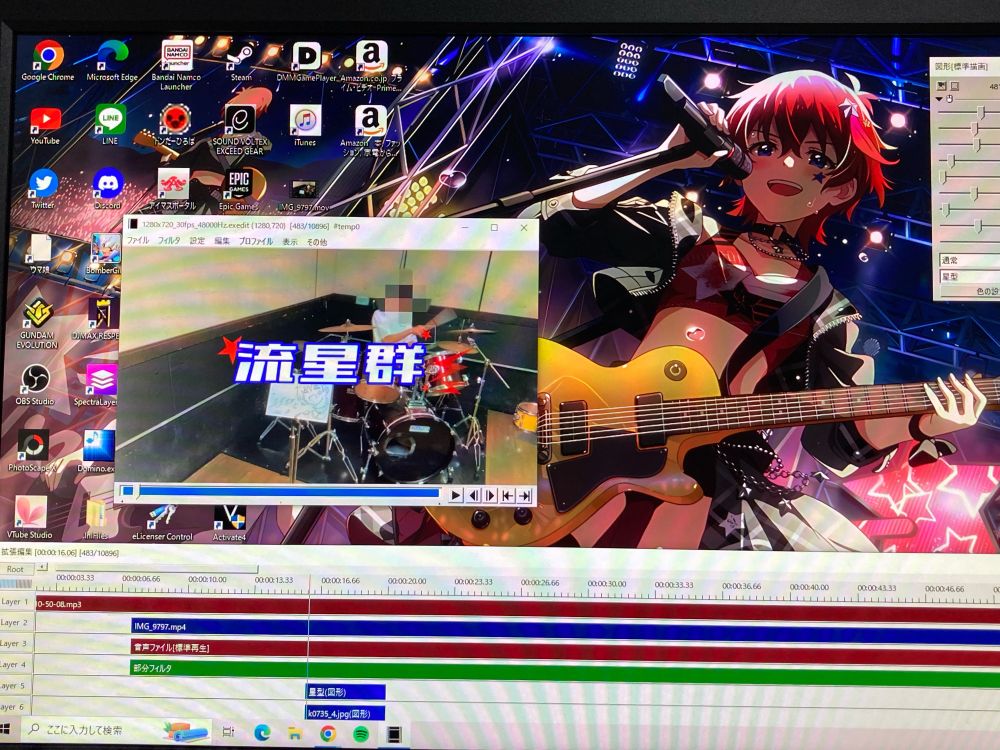
Task: Step back one frame in preview
Action: [x=473, y=496]
